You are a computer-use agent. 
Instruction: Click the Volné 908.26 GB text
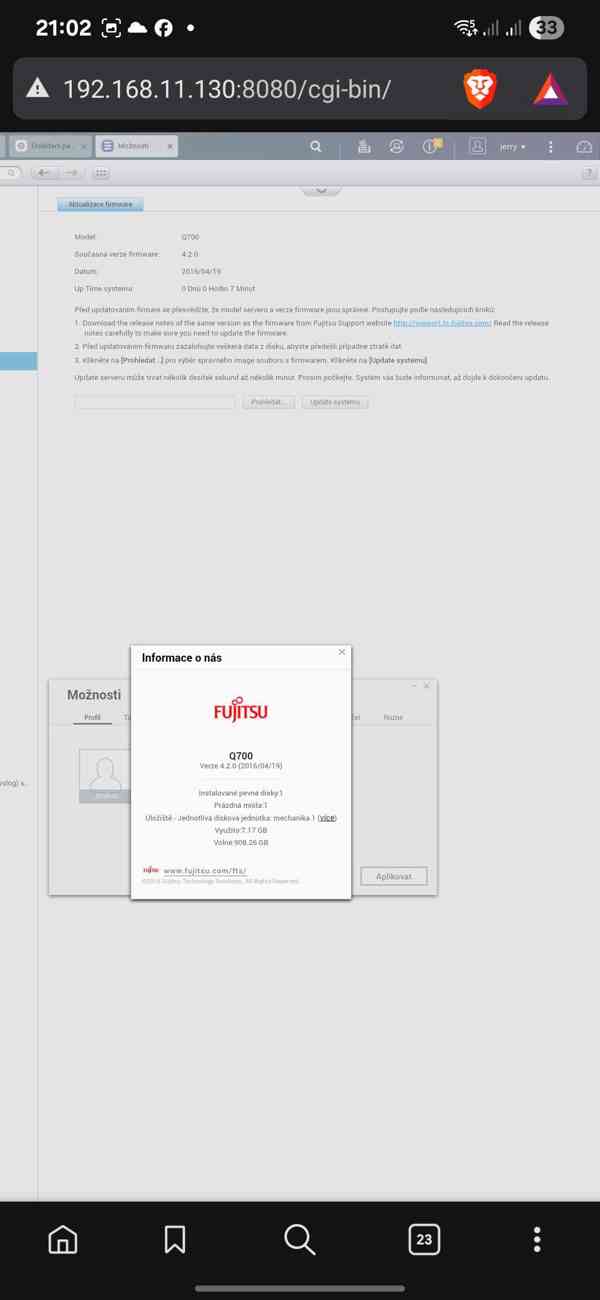coord(241,842)
